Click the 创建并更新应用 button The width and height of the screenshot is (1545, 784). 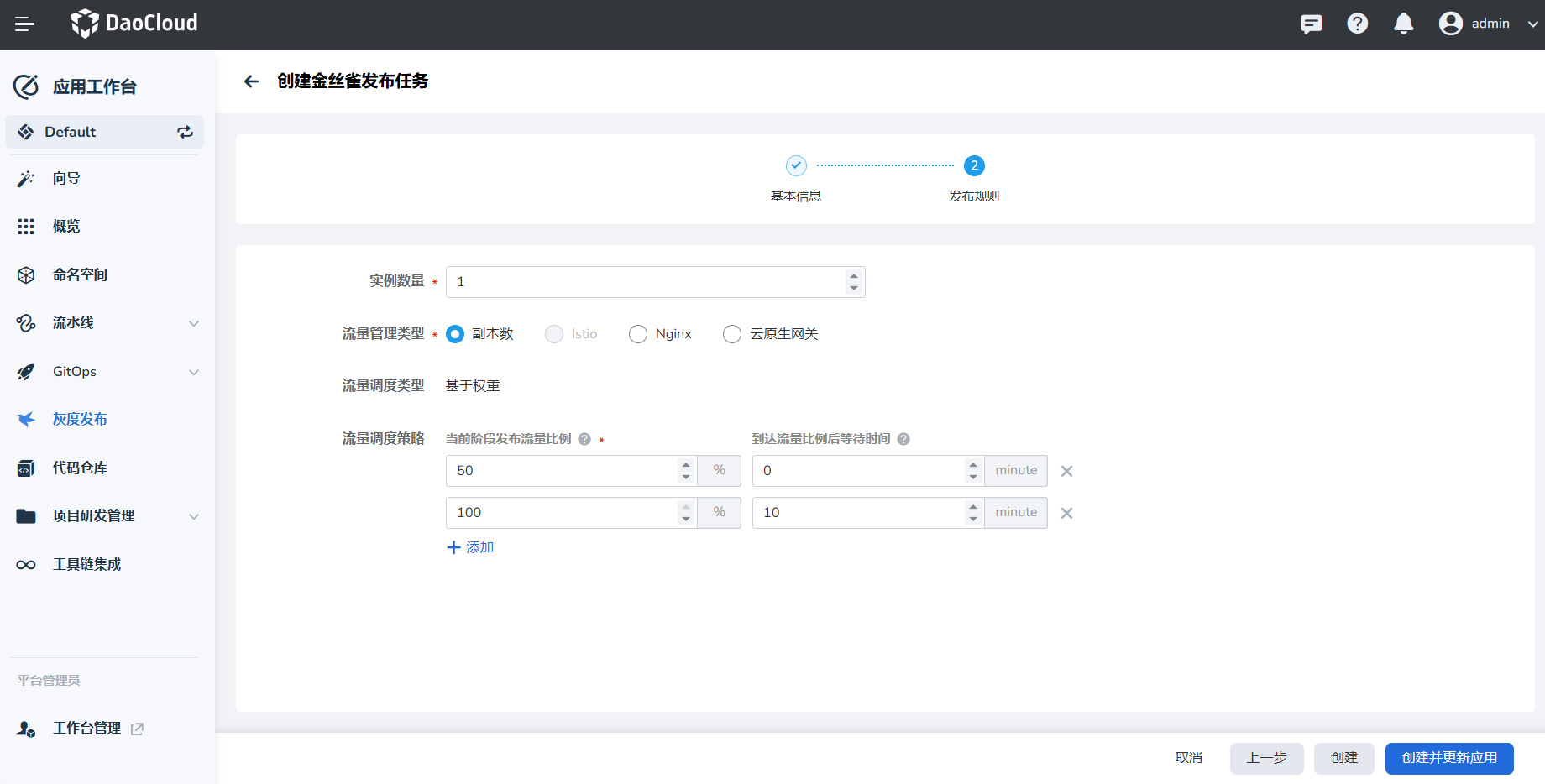[x=1448, y=758]
